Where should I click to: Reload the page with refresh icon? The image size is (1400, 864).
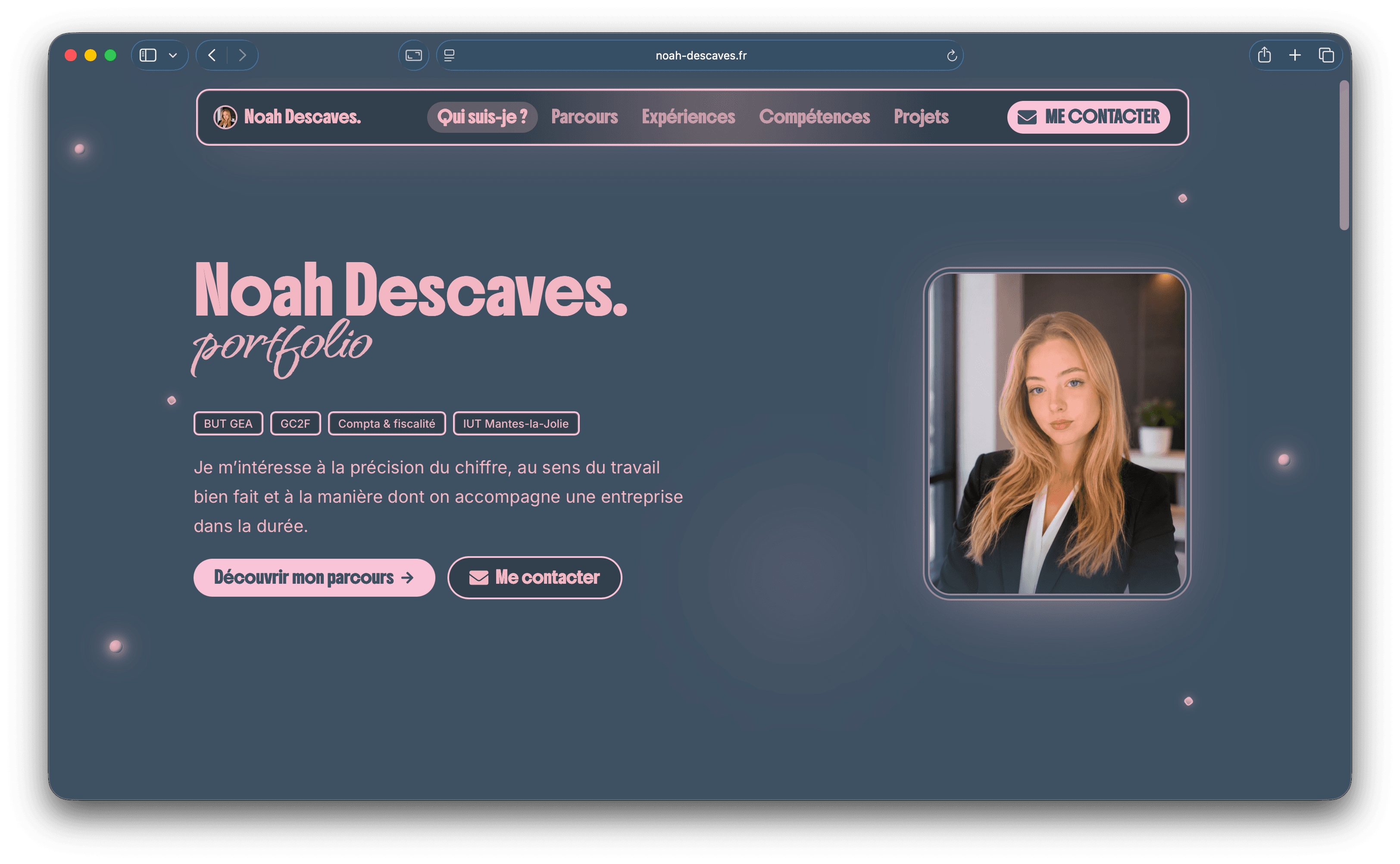(952, 56)
